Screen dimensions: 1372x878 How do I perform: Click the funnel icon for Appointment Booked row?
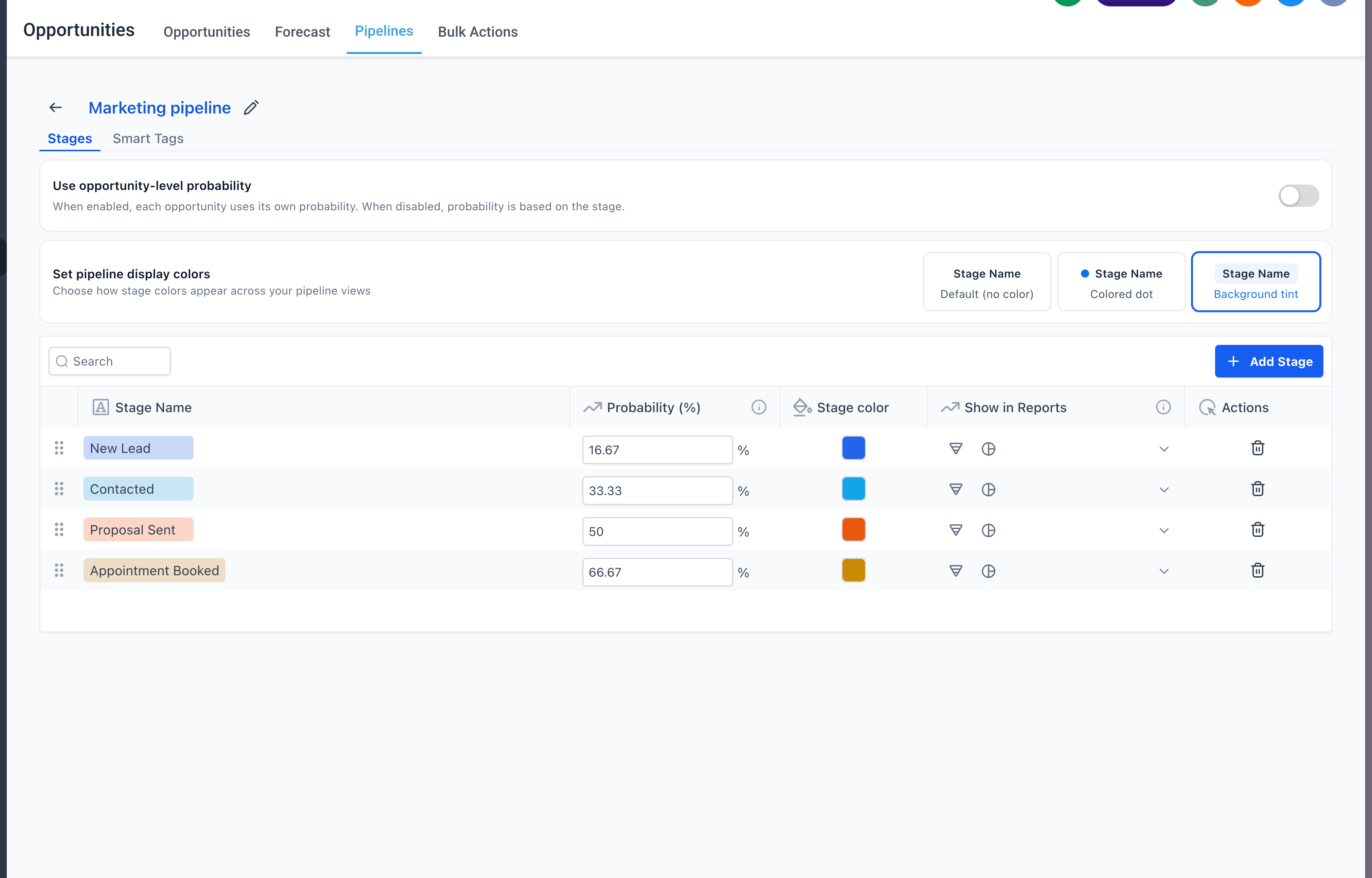pos(956,571)
